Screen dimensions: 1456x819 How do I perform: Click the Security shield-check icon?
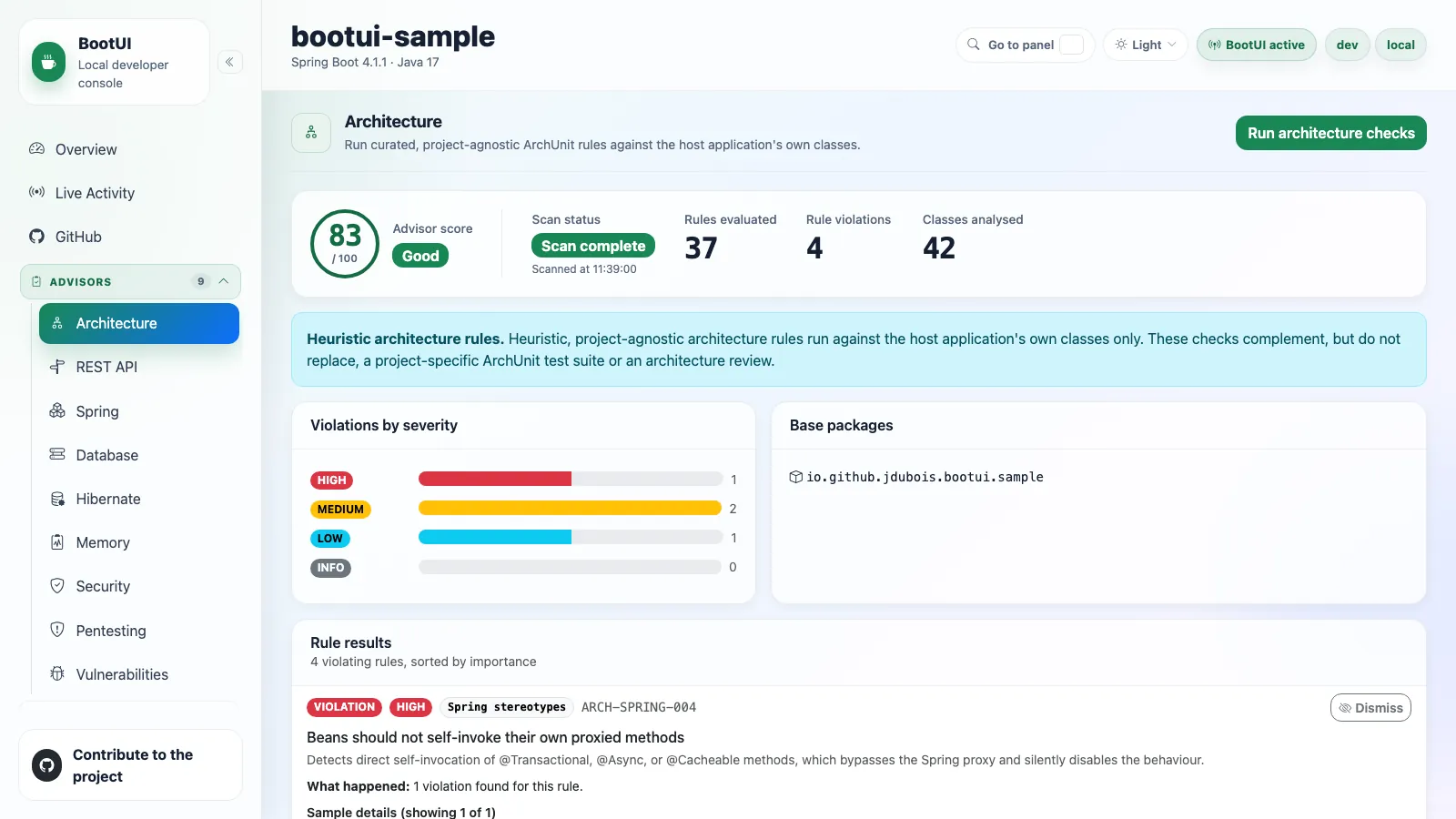click(57, 586)
